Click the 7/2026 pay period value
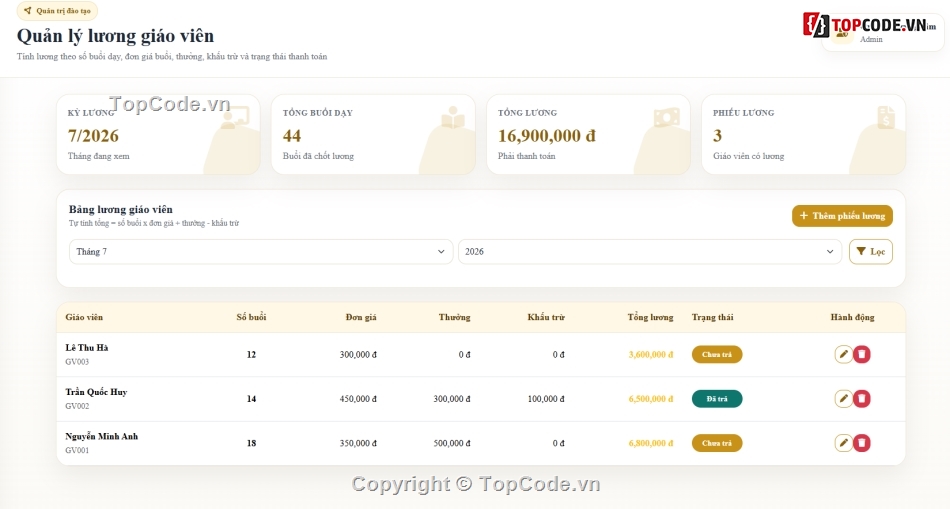 coord(93,136)
